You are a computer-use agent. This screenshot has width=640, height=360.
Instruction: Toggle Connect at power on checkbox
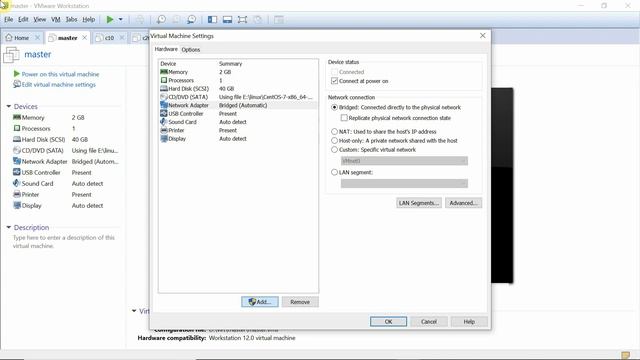[x=334, y=81]
